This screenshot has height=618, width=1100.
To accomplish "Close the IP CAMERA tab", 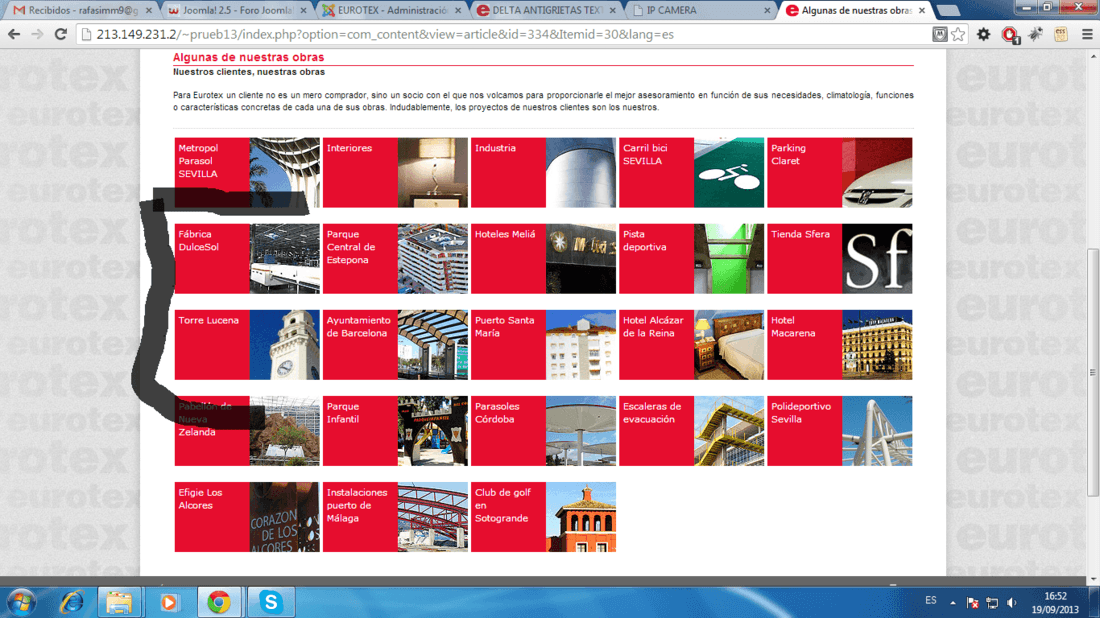I will (x=767, y=11).
